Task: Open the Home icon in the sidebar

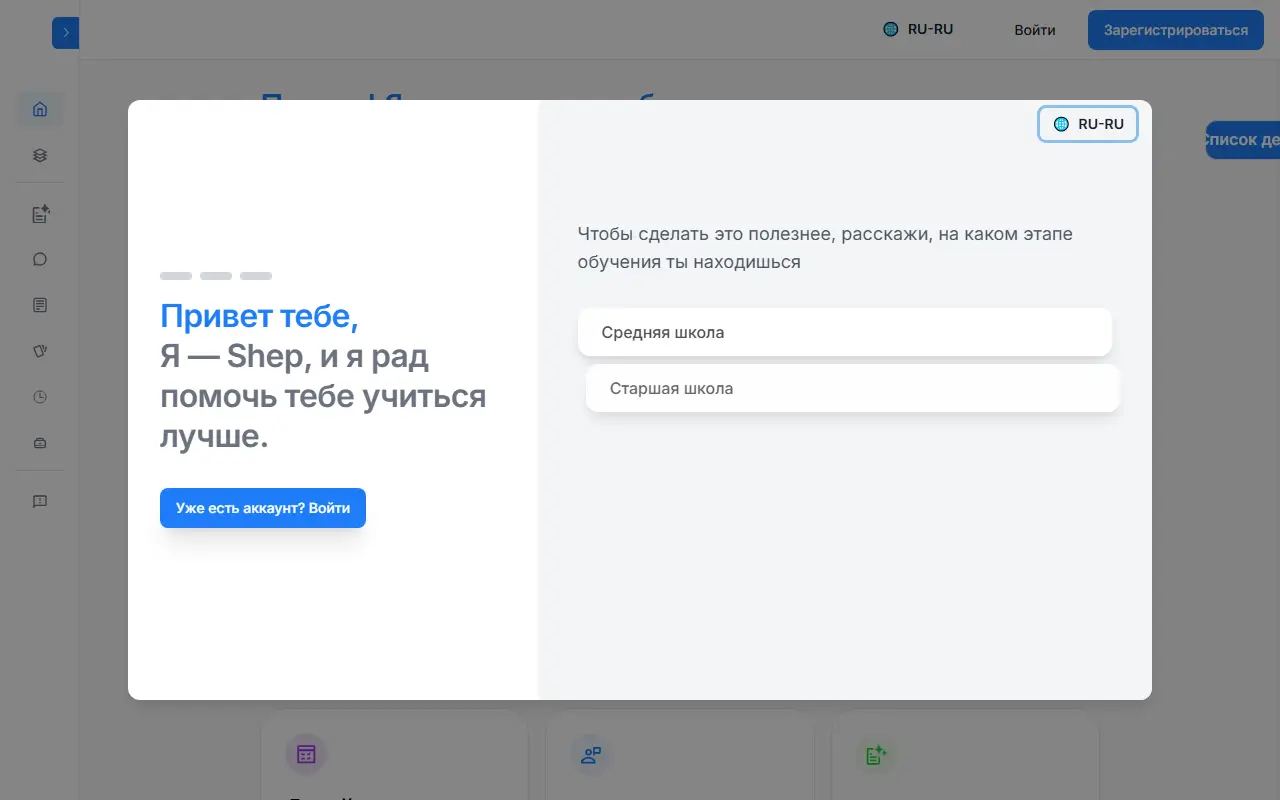Action: 40,109
